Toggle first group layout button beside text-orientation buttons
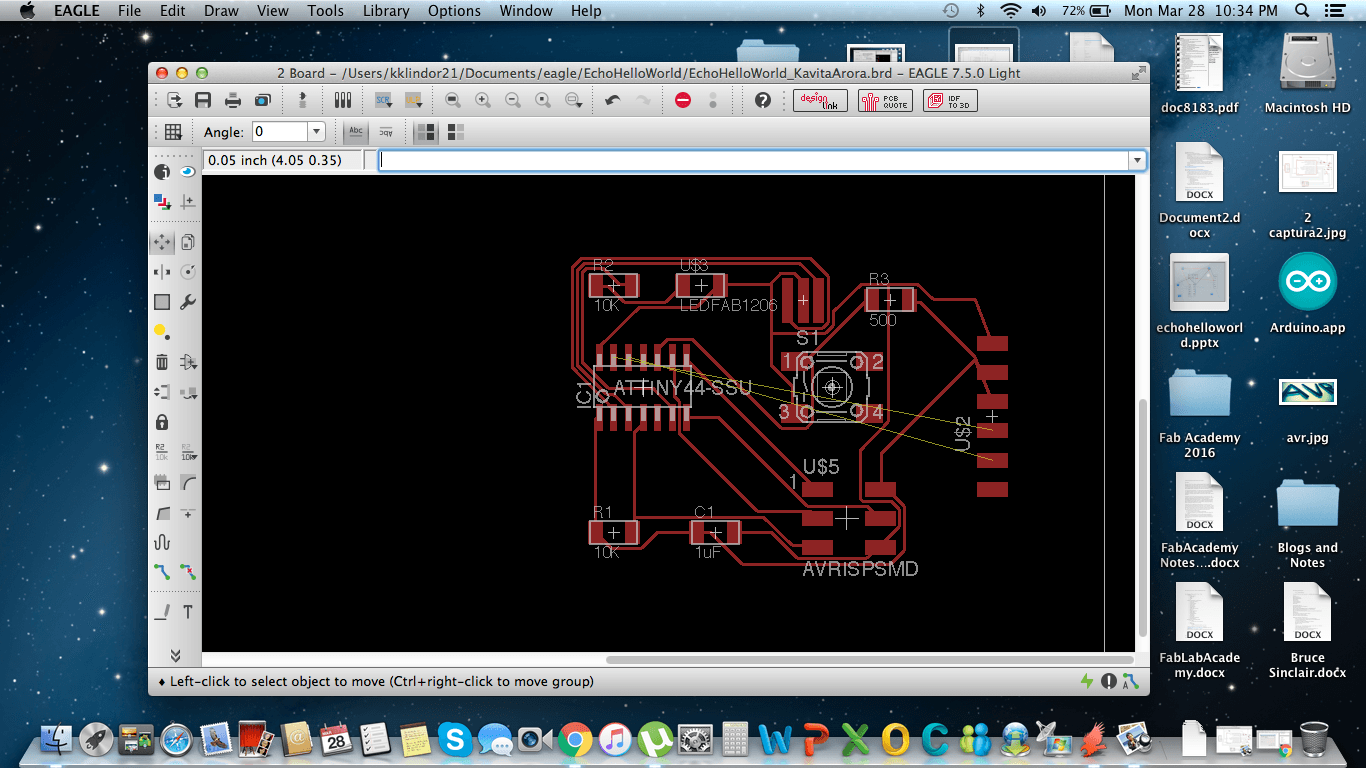This screenshot has width=1366, height=768. [x=426, y=132]
